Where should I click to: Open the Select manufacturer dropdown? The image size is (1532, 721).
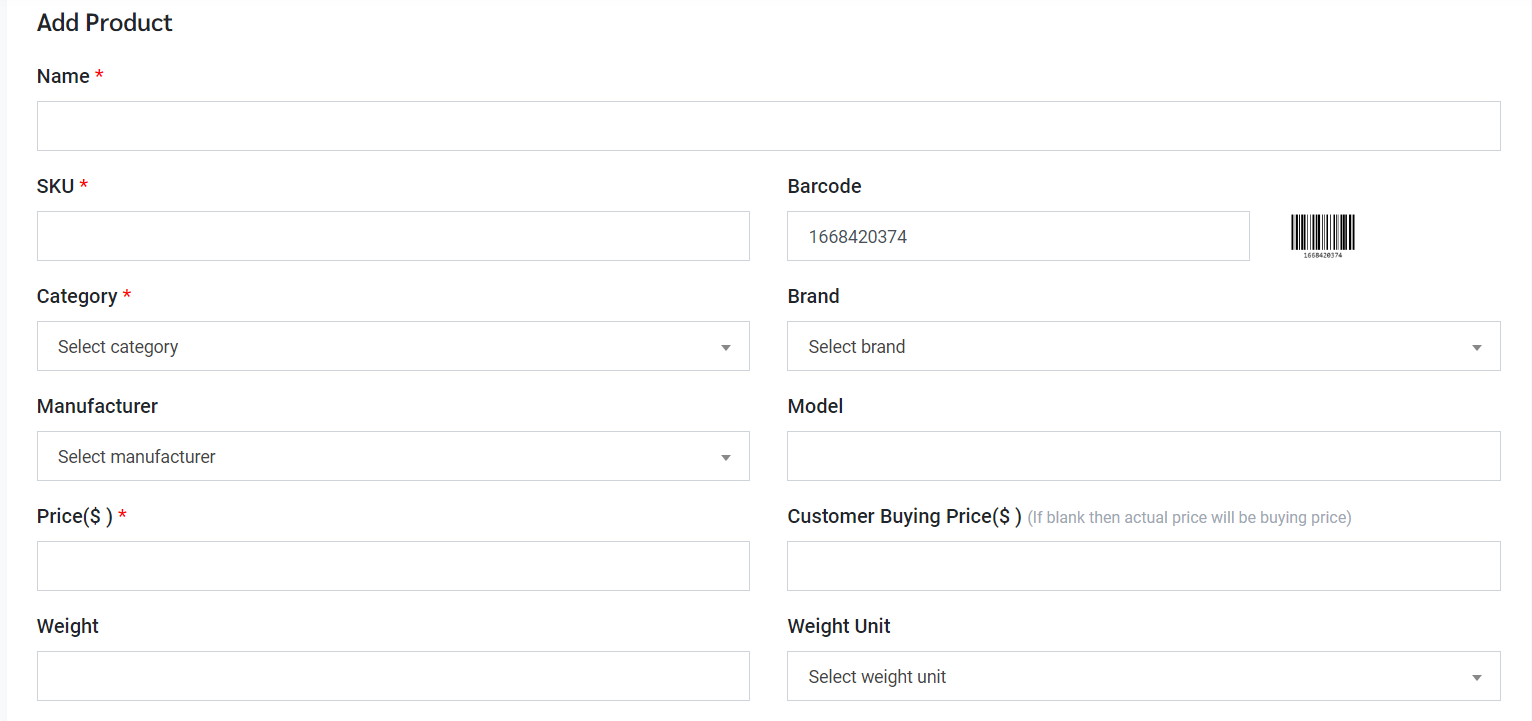tap(393, 456)
